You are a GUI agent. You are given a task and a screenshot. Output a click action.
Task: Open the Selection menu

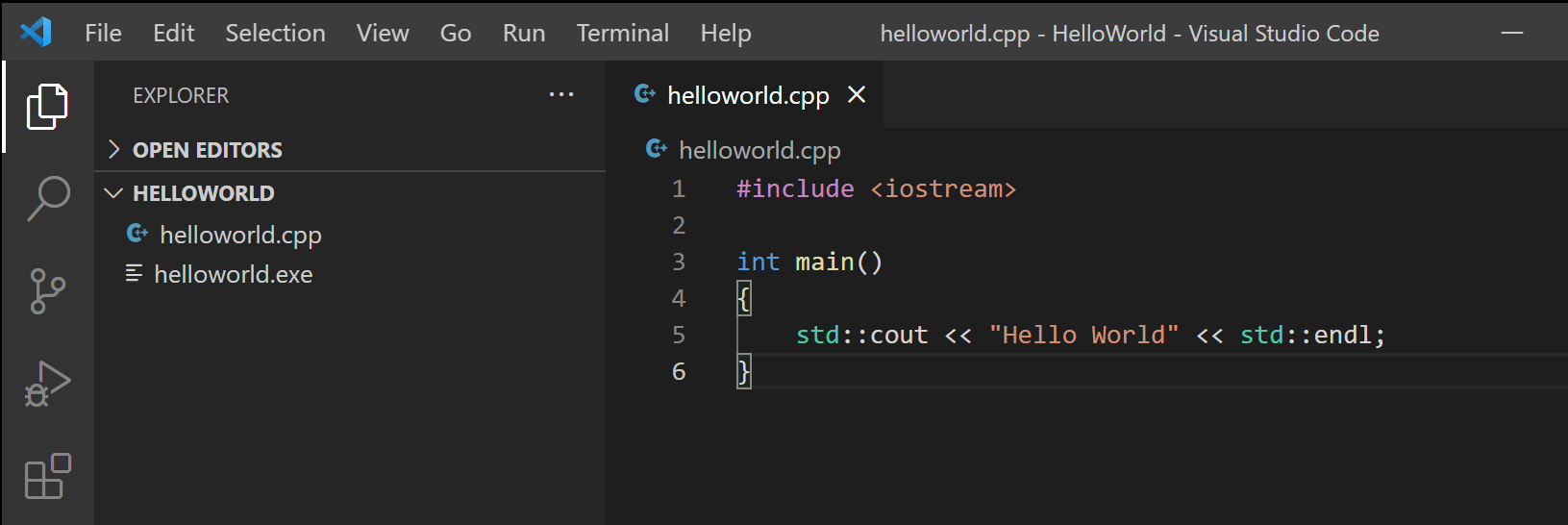pos(275,33)
